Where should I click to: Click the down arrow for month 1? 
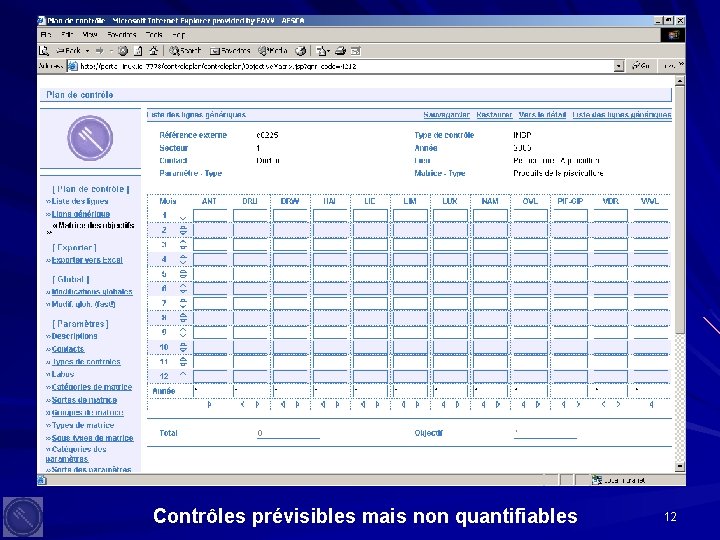coord(183,218)
